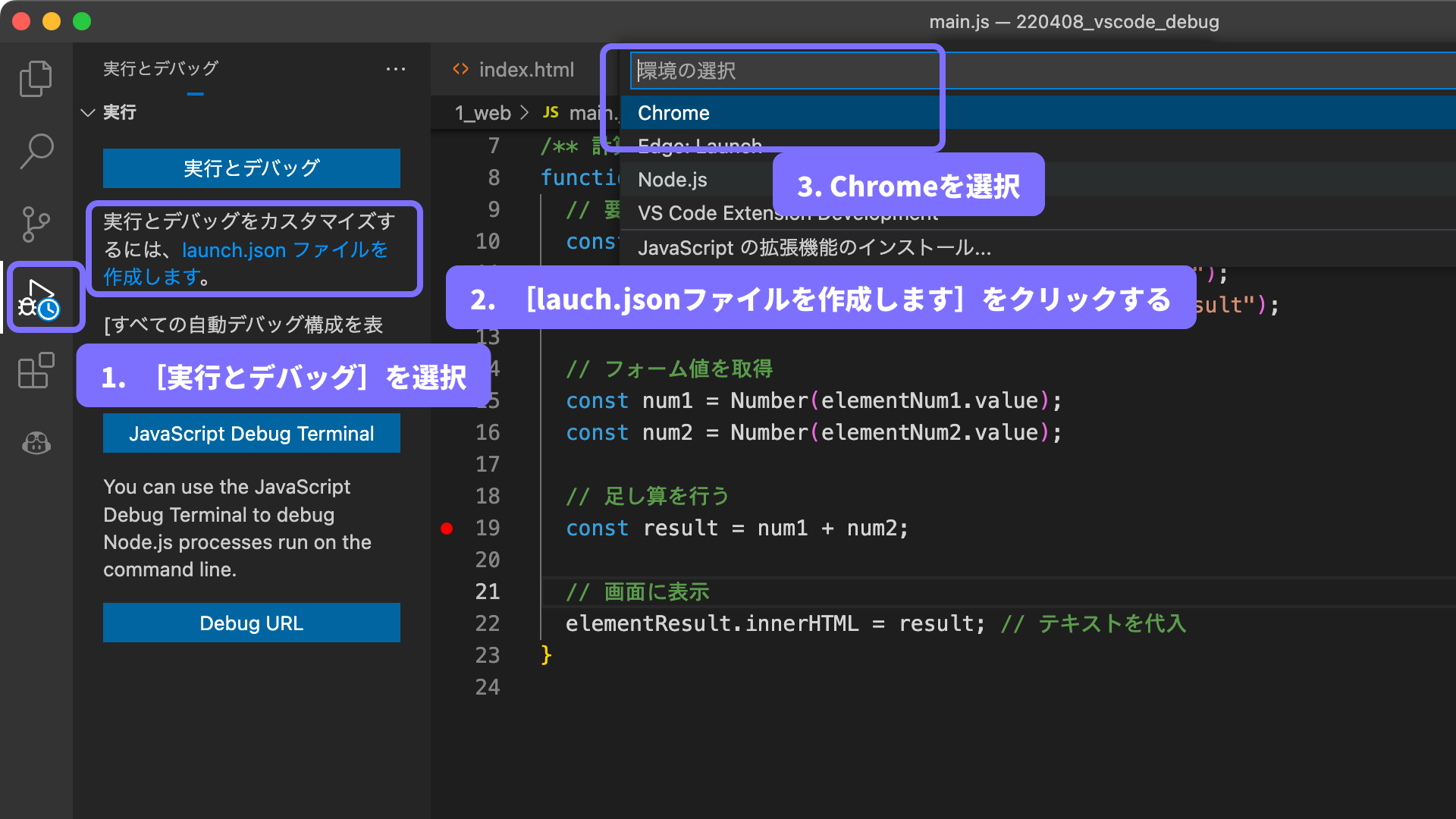Switch to the index.html tab
Image resolution: width=1456 pixels, height=819 pixels.
(526, 70)
